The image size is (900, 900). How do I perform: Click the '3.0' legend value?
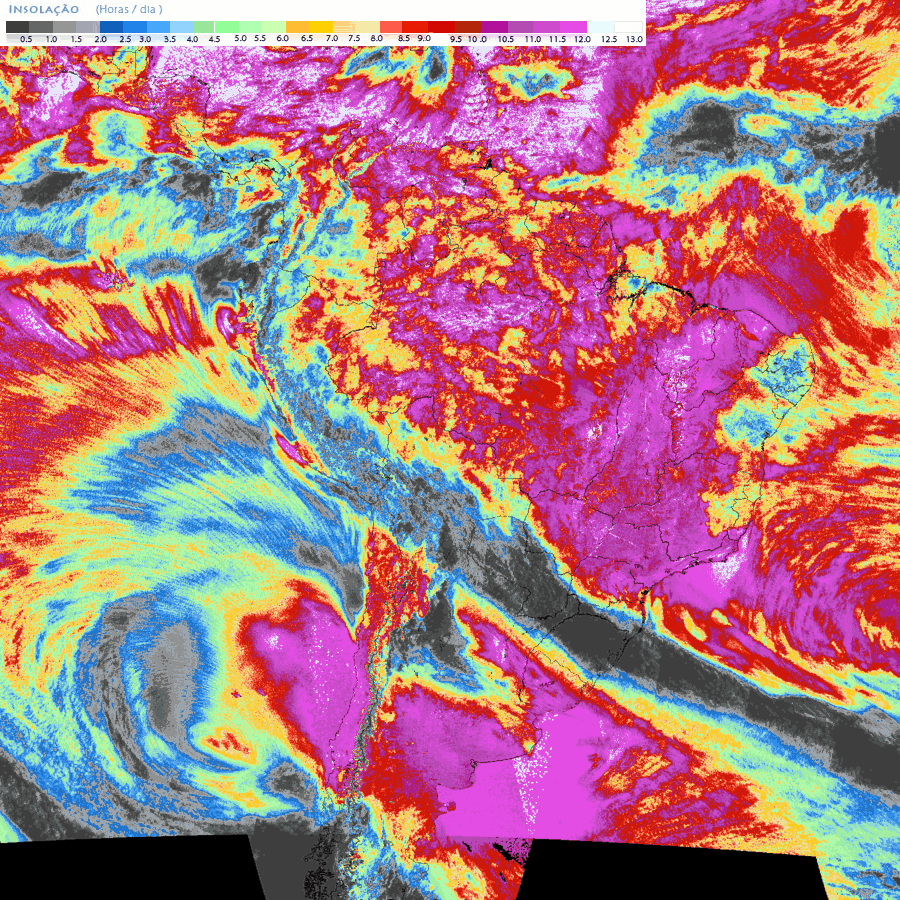(x=145, y=39)
